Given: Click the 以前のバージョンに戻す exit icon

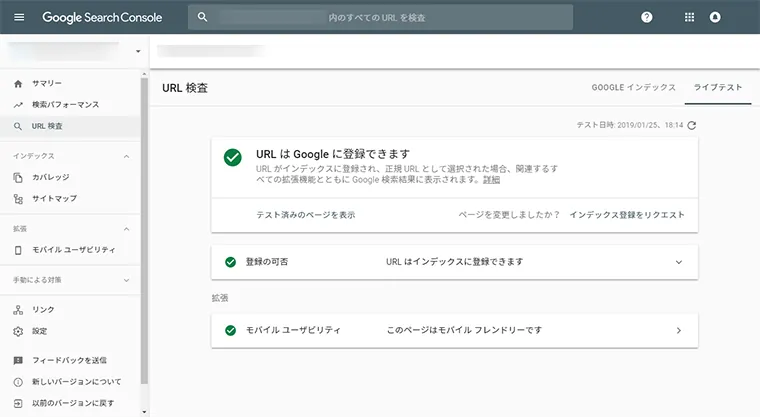Looking at the screenshot, I should click(x=18, y=403).
